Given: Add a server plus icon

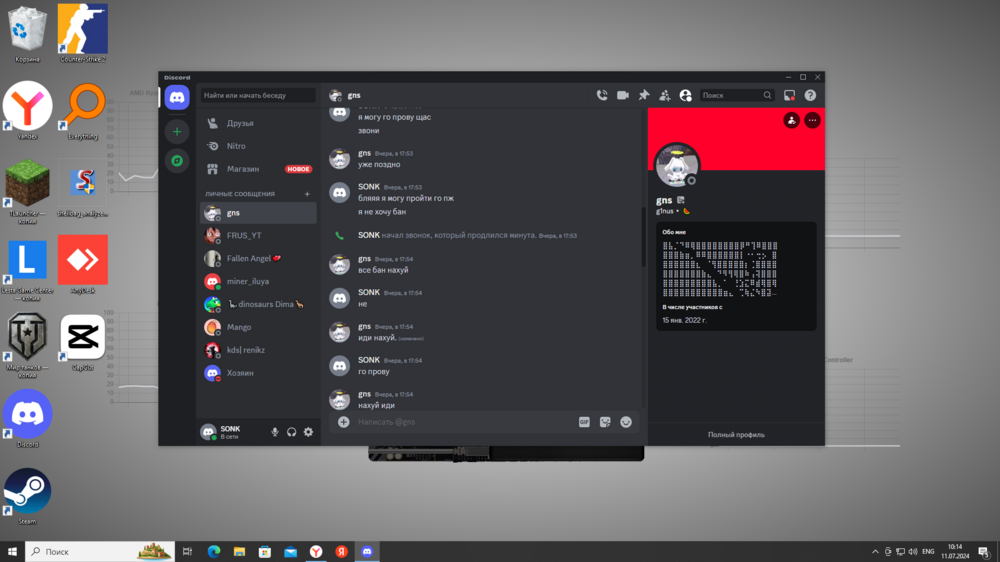Looking at the screenshot, I should click(177, 131).
